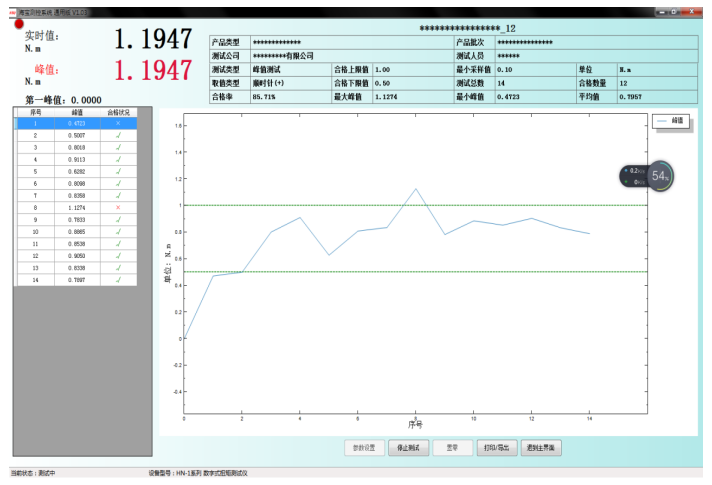Click the 峰值 column header

point(76,112)
